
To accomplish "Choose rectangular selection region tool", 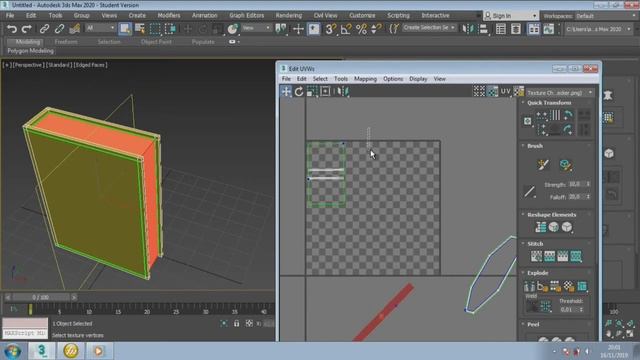I will (x=155, y=29).
